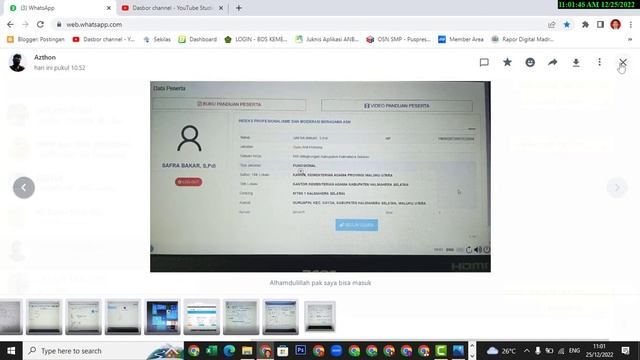Open the LOGIN - BOS KEME... bookmark

pos(256,39)
